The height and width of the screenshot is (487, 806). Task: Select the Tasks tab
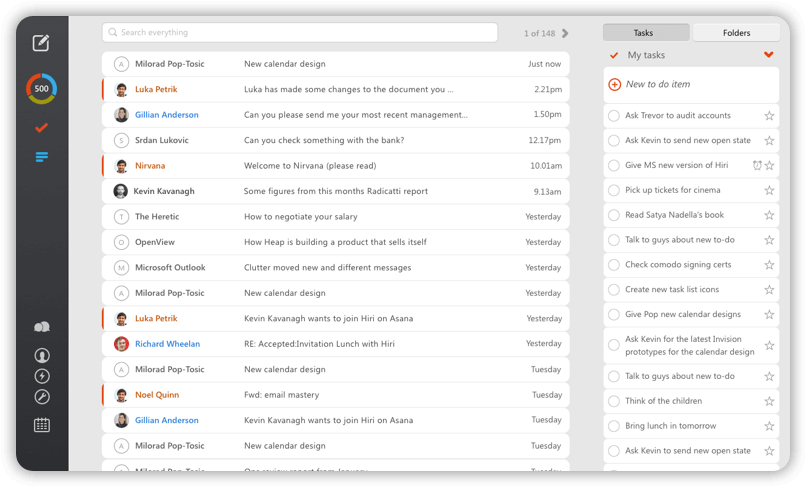[x=644, y=33]
